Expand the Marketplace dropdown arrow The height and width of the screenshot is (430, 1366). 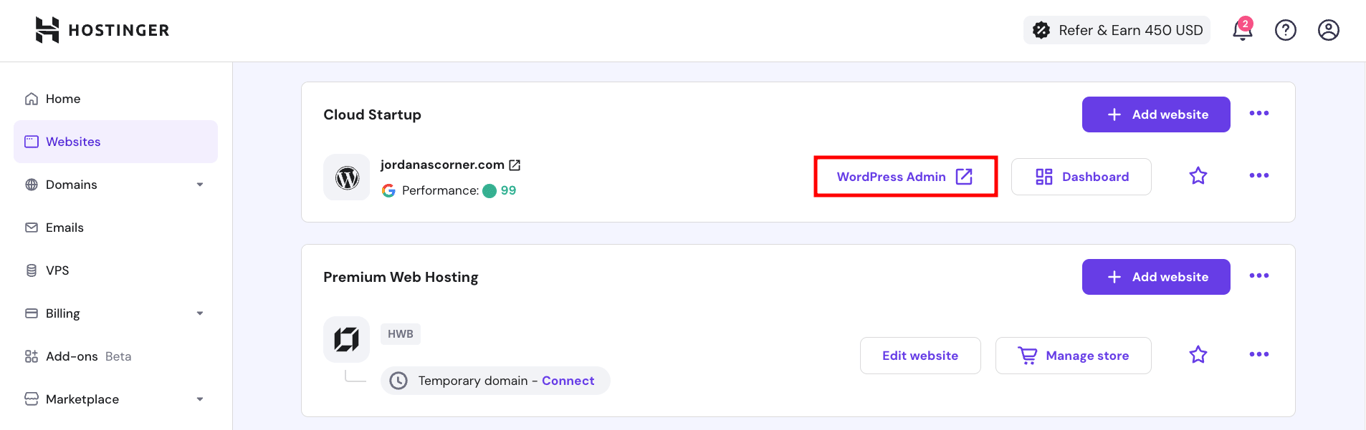(x=200, y=400)
